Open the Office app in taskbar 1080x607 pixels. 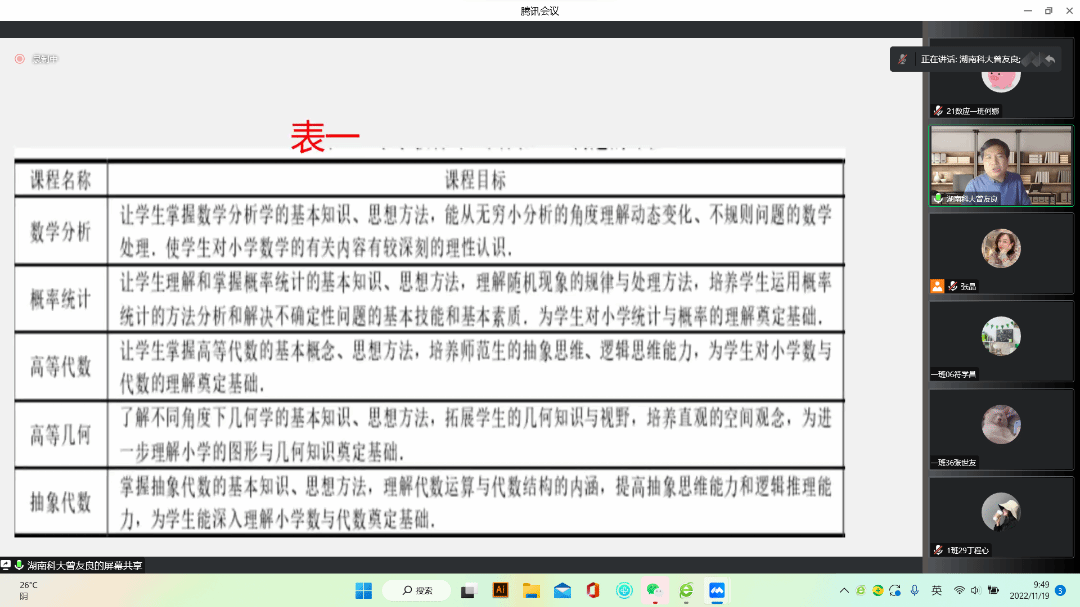(x=593, y=590)
